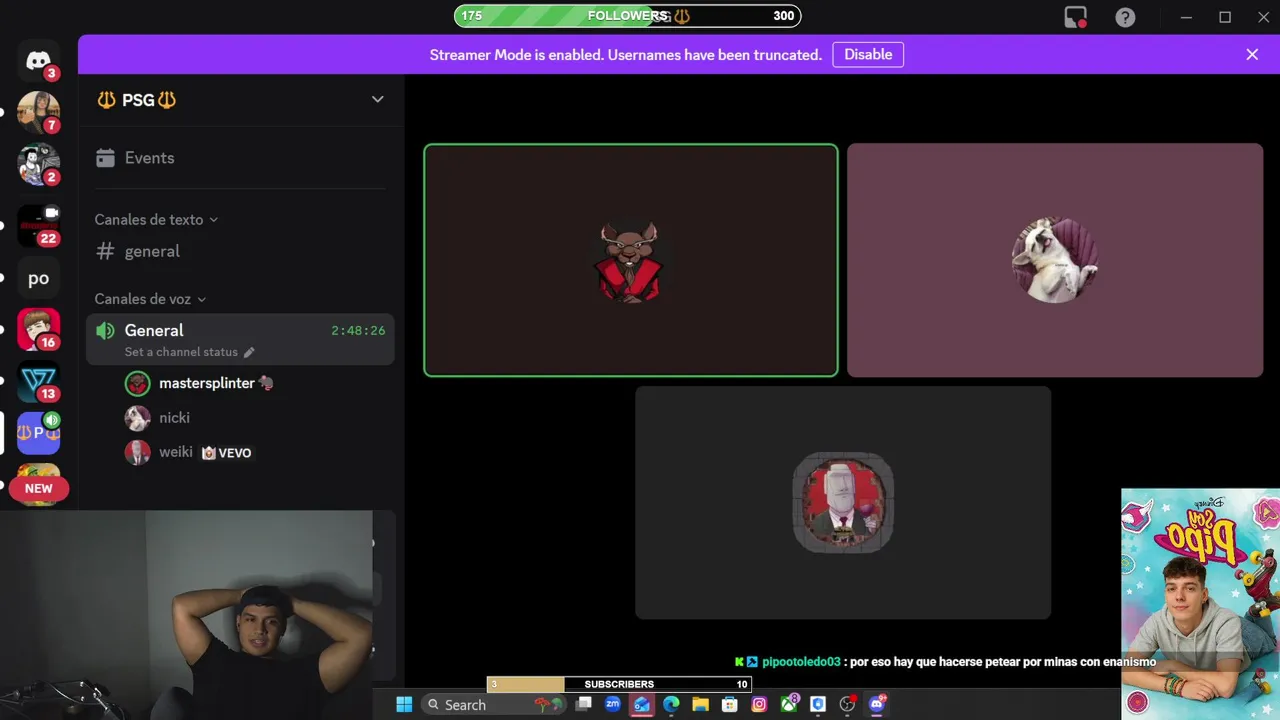Collapse the Canales de voz category
Screen dimensions: 1280x720
tap(150, 299)
